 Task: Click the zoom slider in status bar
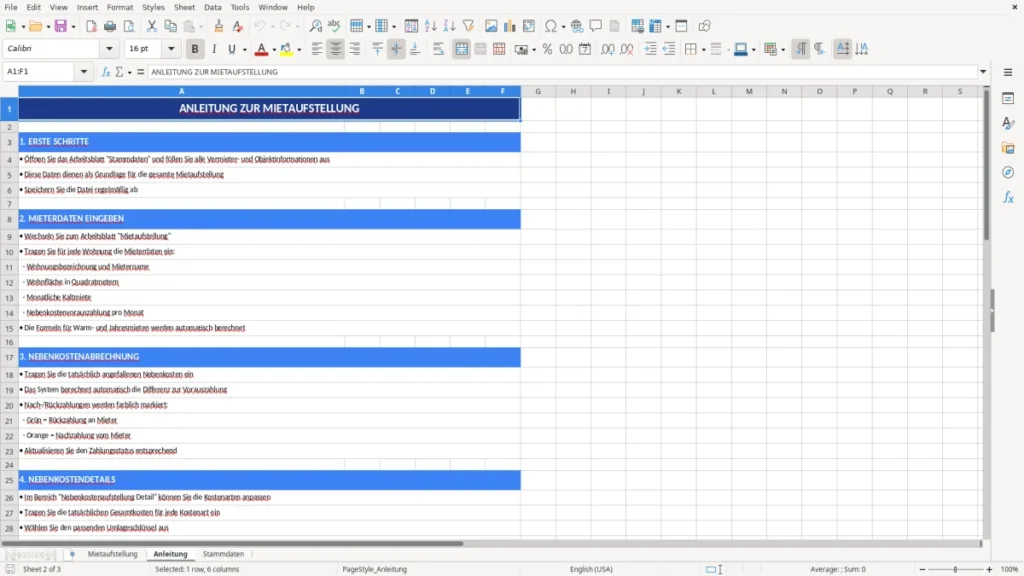[x=955, y=569]
